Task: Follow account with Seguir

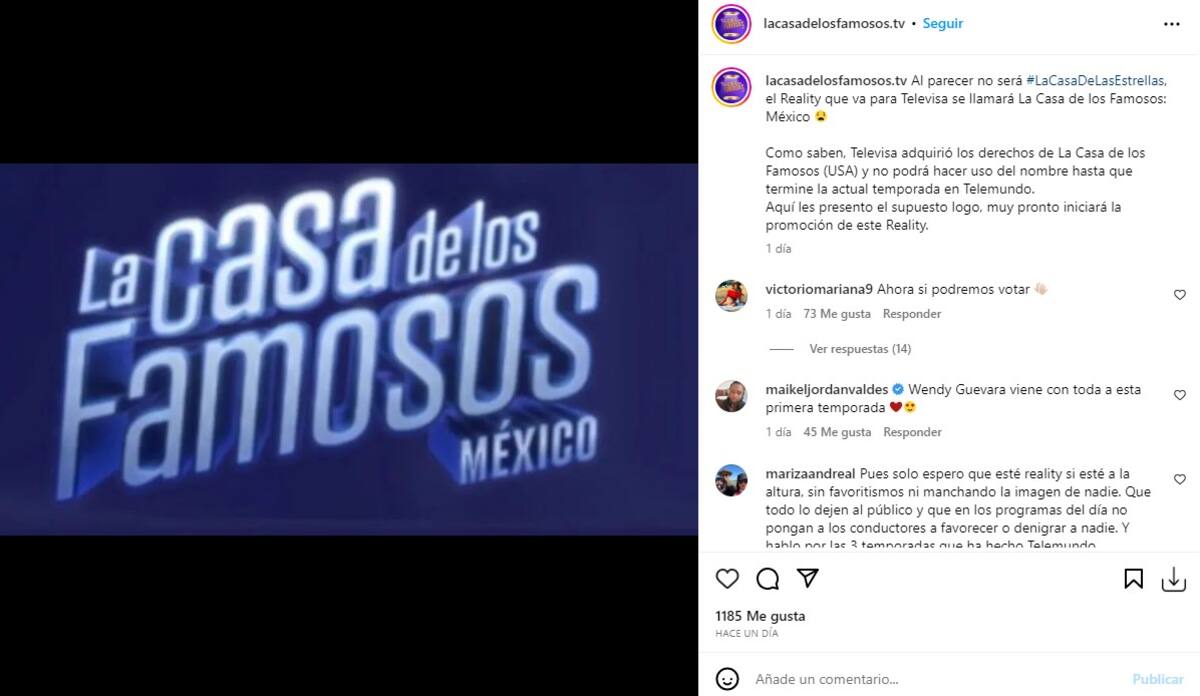Action: click(x=943, y=23)
